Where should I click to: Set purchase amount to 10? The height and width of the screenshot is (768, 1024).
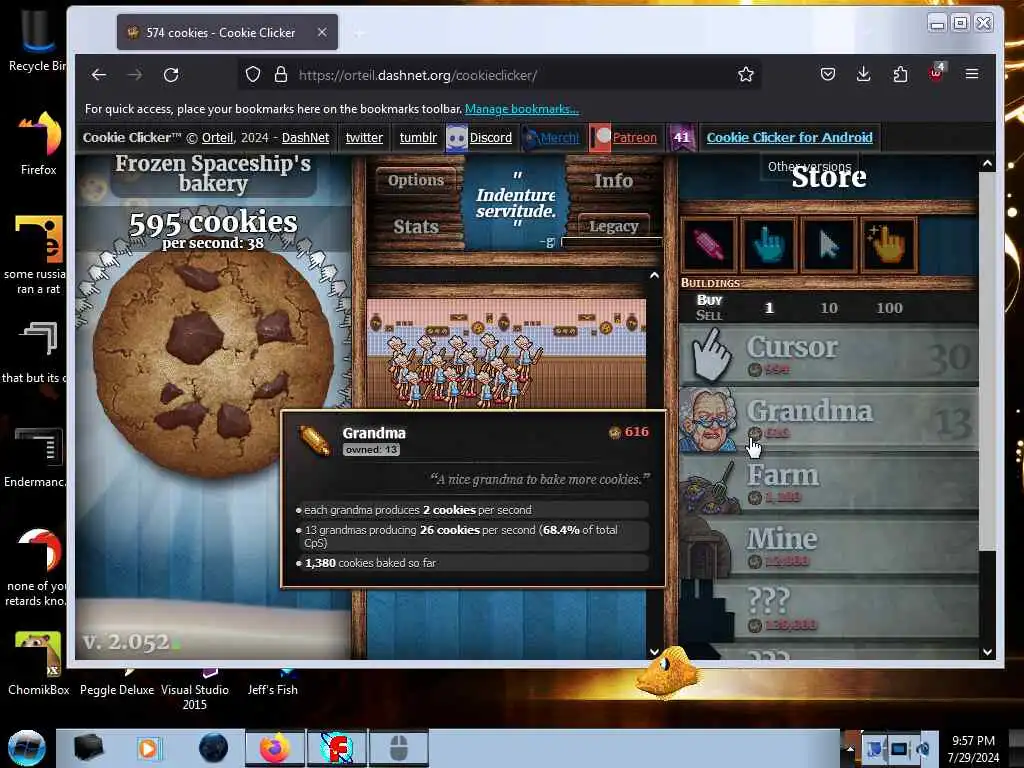[x=829, y=308]
